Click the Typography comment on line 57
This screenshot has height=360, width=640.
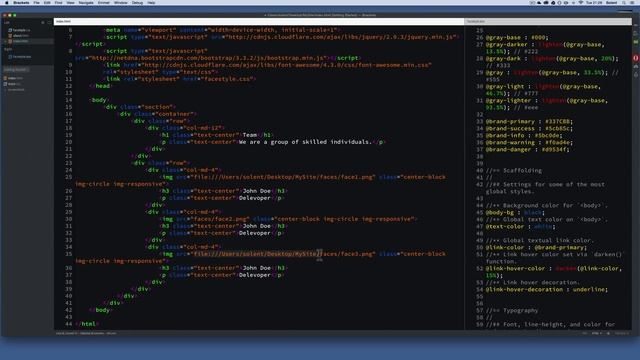[x=512, y=311]
